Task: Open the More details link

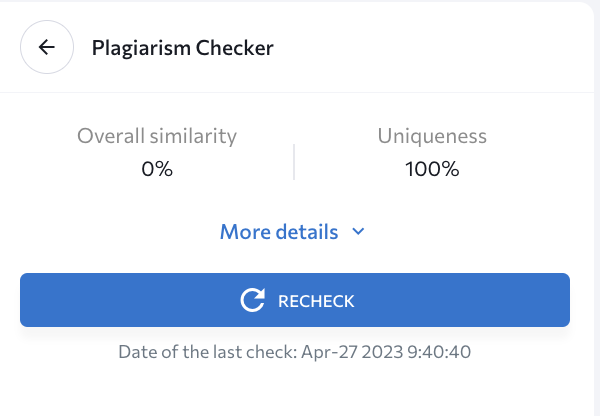Action: (279, 232)
